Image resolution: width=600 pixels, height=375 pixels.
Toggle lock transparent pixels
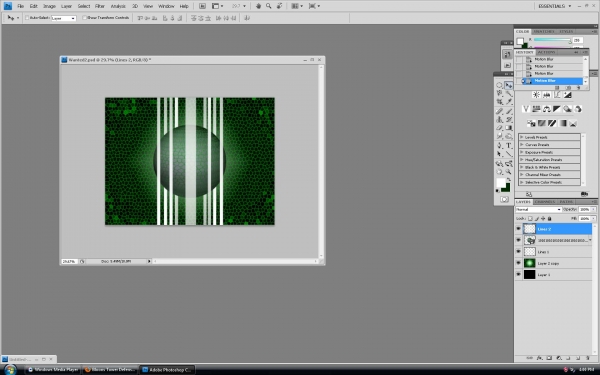coord(530,218)
